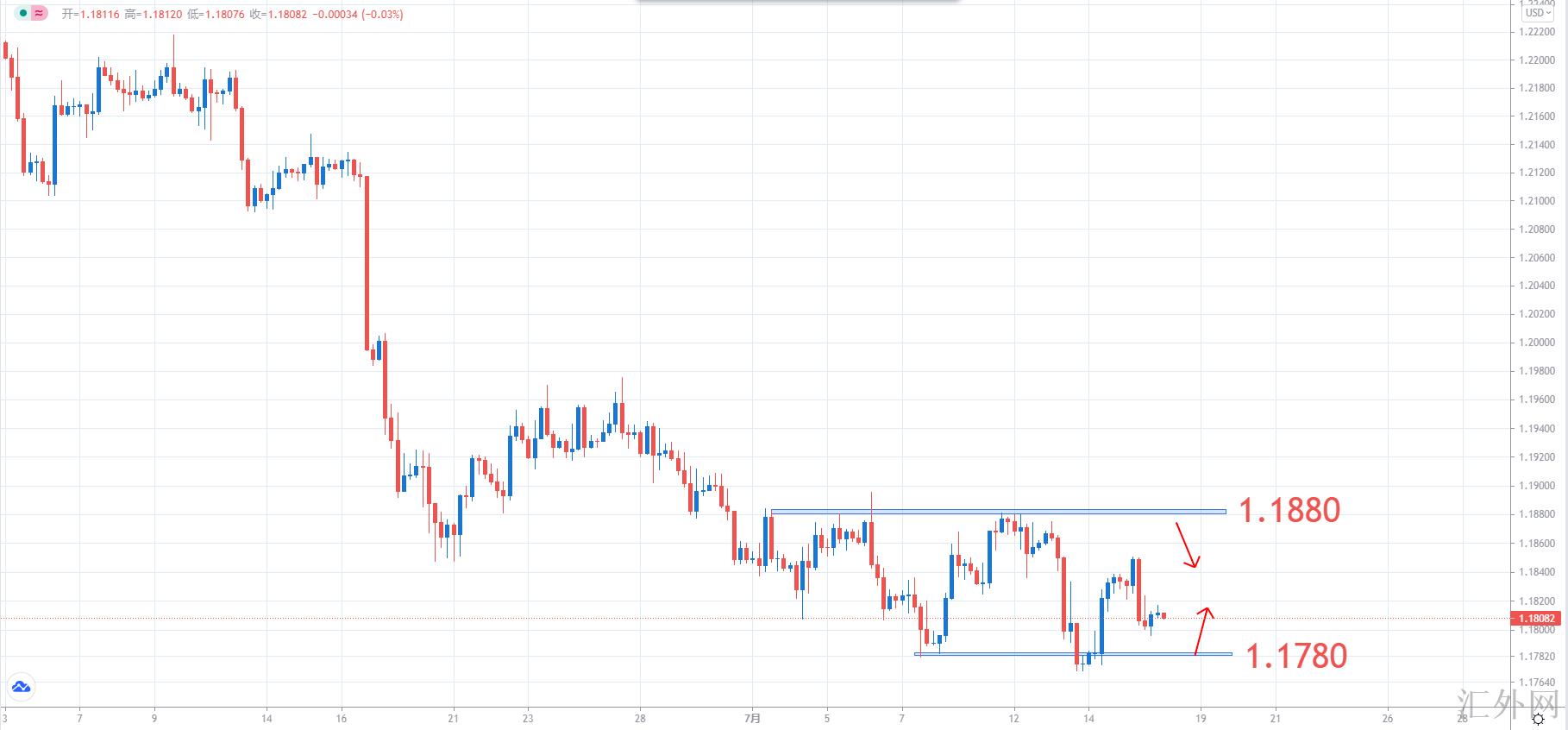Click the TradingView cloud logo

point(21,687)
